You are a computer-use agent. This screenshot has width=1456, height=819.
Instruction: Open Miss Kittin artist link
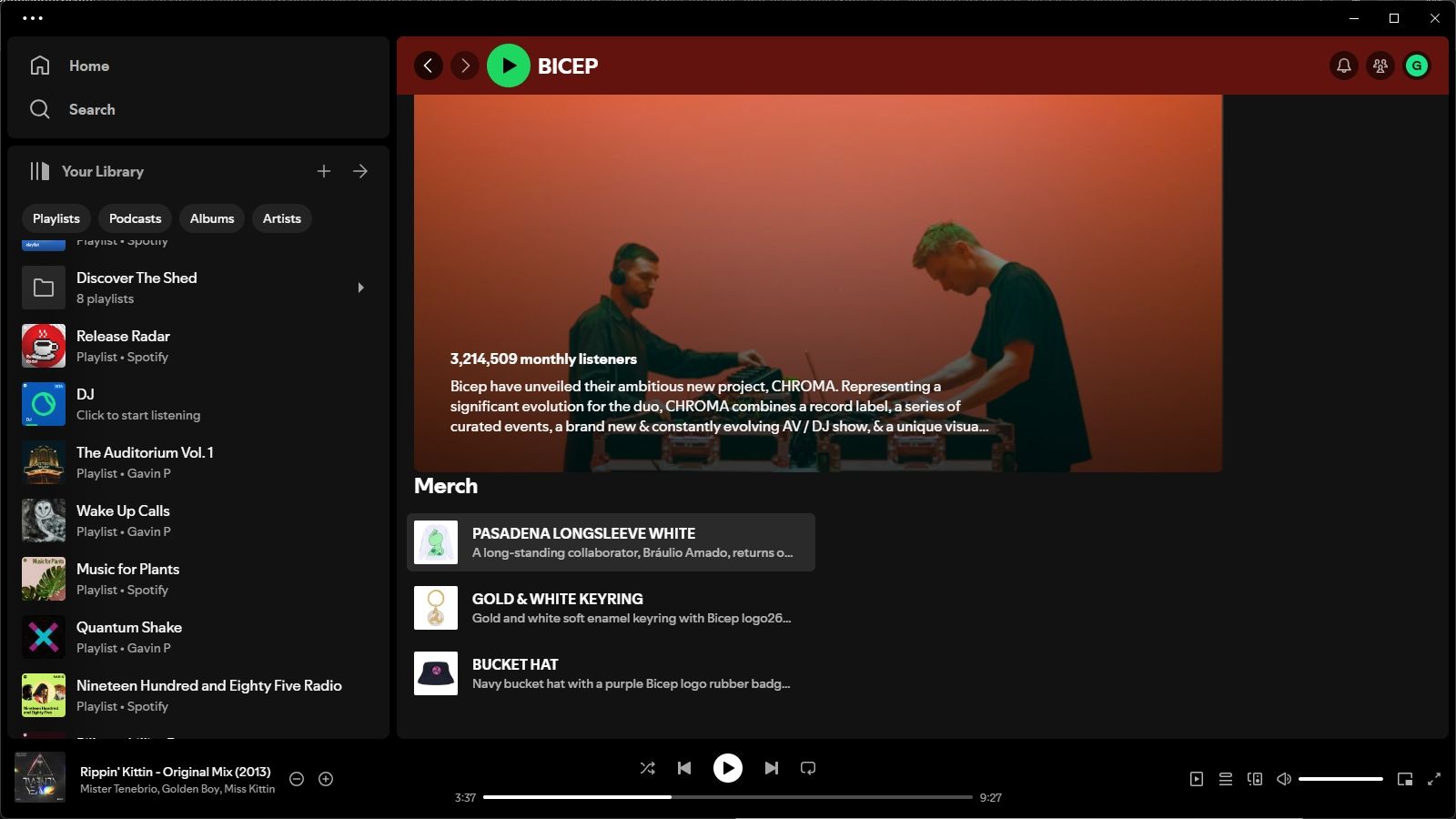(249, 789)
